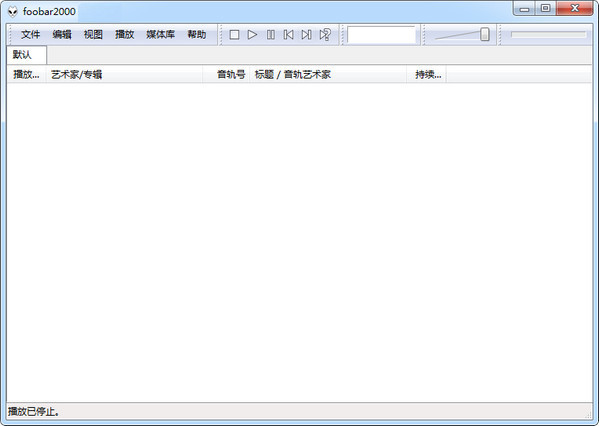Open the 编辑 menu
599x426 pixels.
click(62, 35)
